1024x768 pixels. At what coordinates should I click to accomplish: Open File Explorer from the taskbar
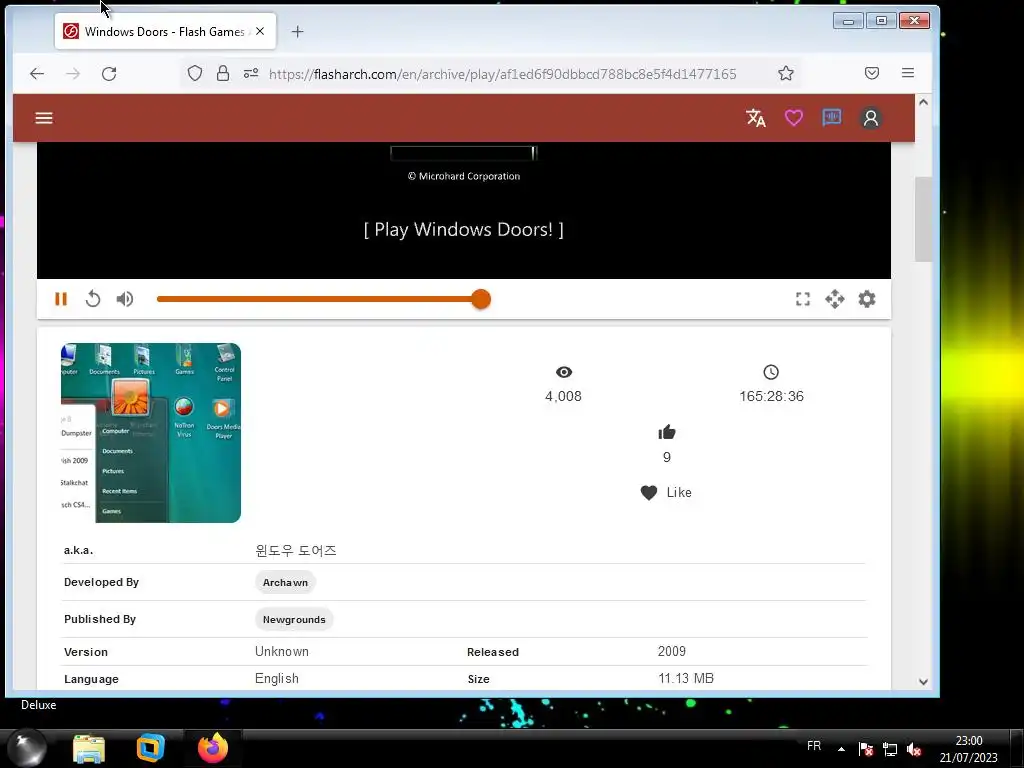coord(89,748)
